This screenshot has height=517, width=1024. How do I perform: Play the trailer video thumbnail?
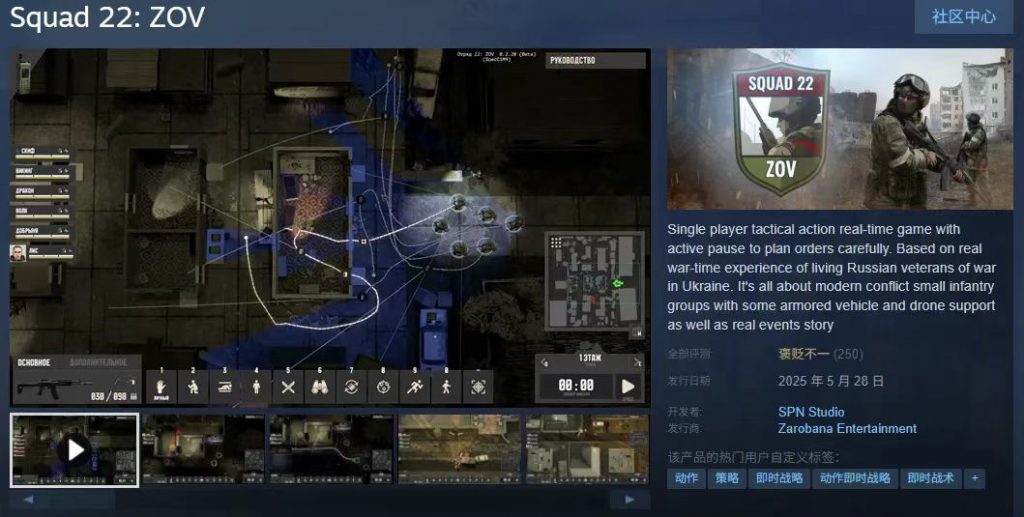[75, 449]
